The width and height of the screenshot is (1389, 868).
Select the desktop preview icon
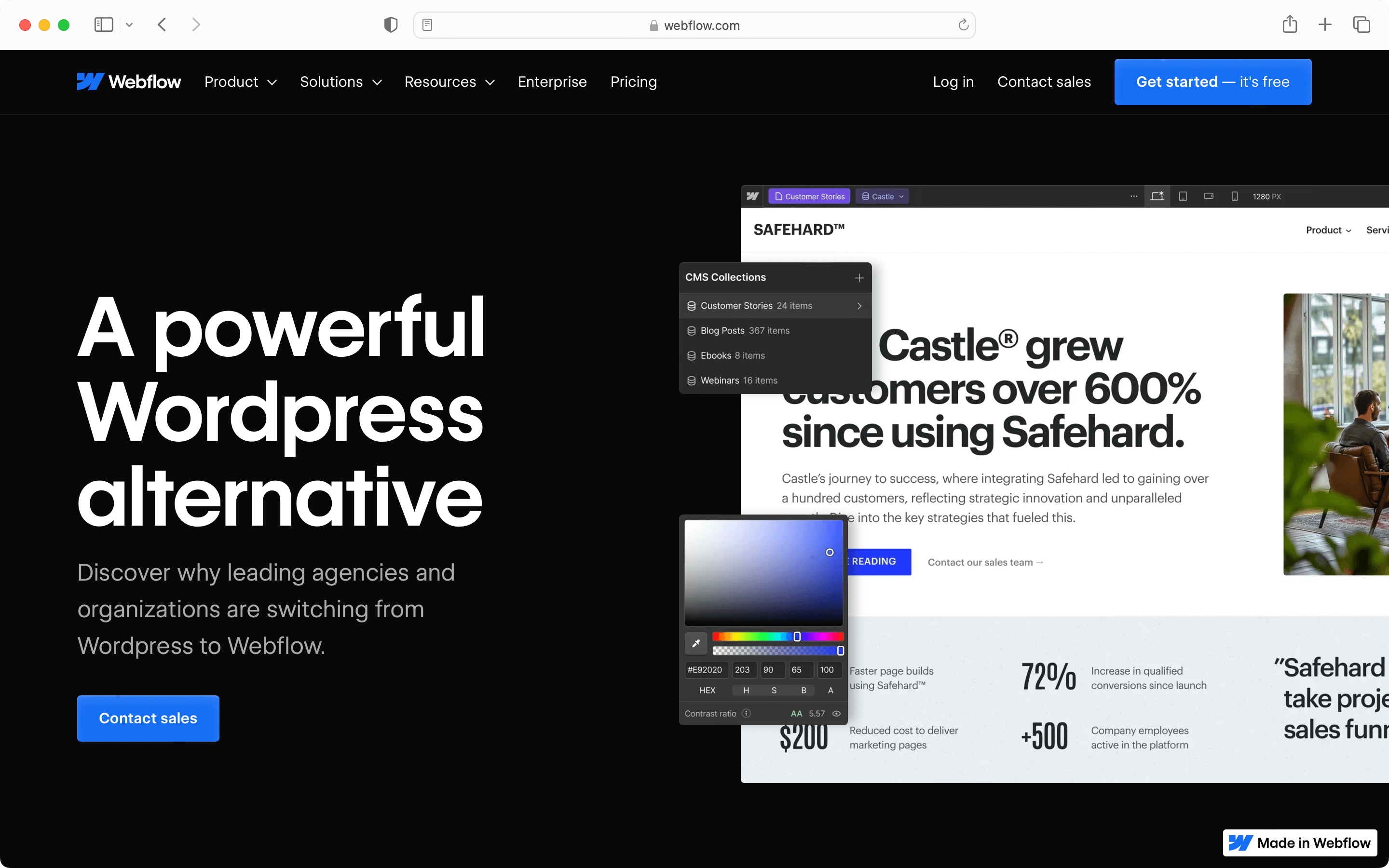pyautogui.click(x=1157, y=196)
